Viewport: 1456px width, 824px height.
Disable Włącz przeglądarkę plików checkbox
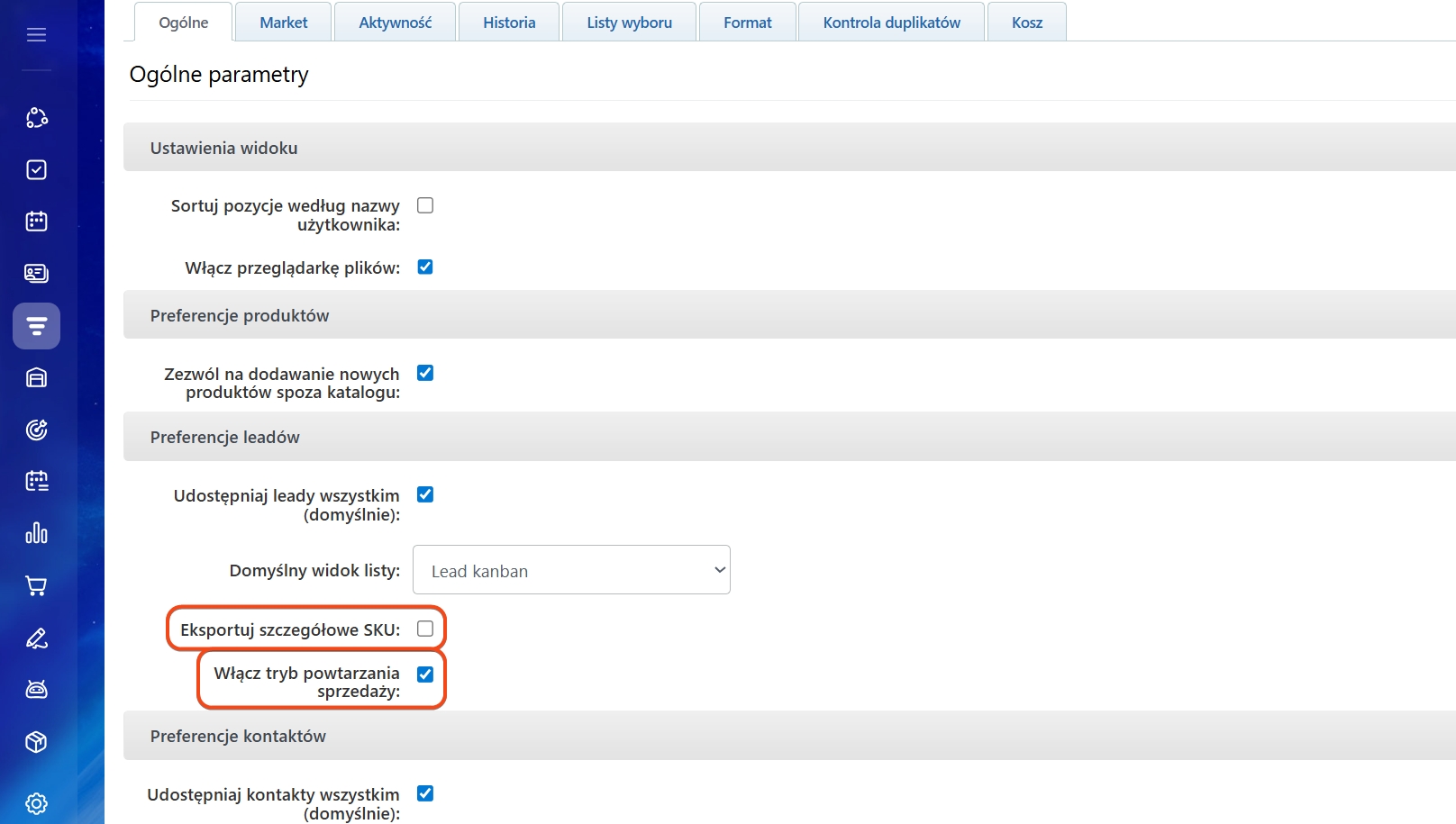[425, 267]
